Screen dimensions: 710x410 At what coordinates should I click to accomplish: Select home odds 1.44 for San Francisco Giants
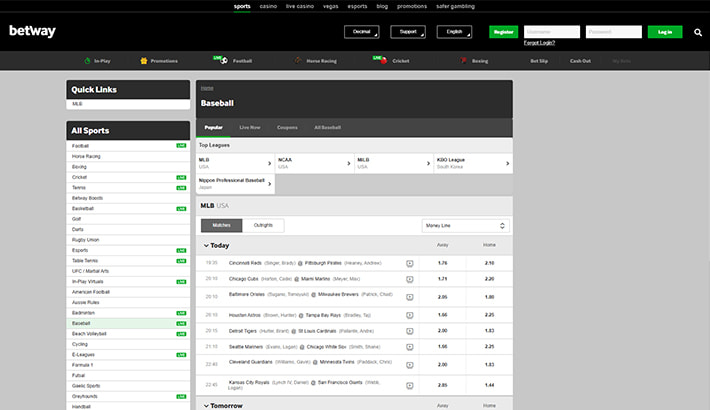click(x=489, y=386)
